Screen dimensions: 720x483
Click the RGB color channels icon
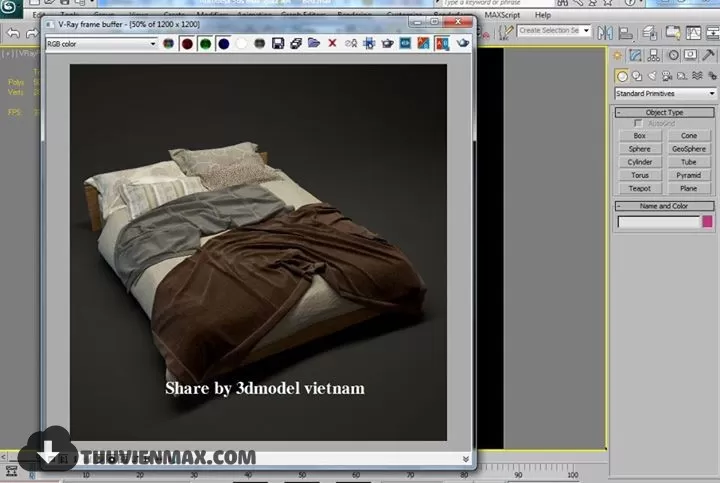click(x=169, y=44)
